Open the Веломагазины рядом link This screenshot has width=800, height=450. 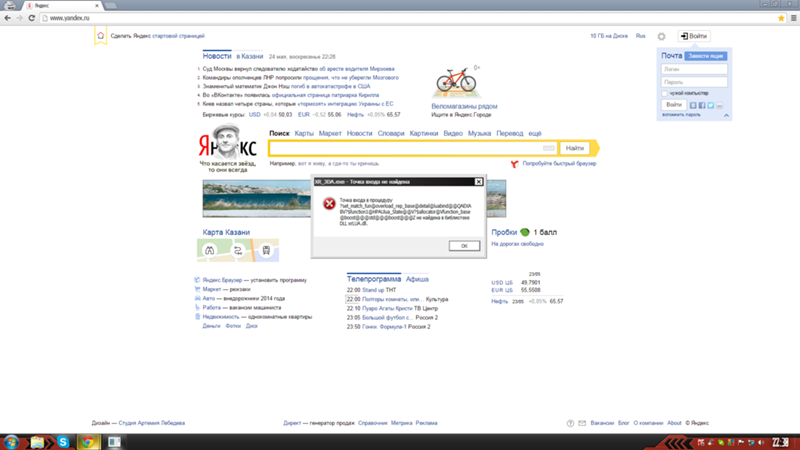pyautogui.click(x=464, y=106)
